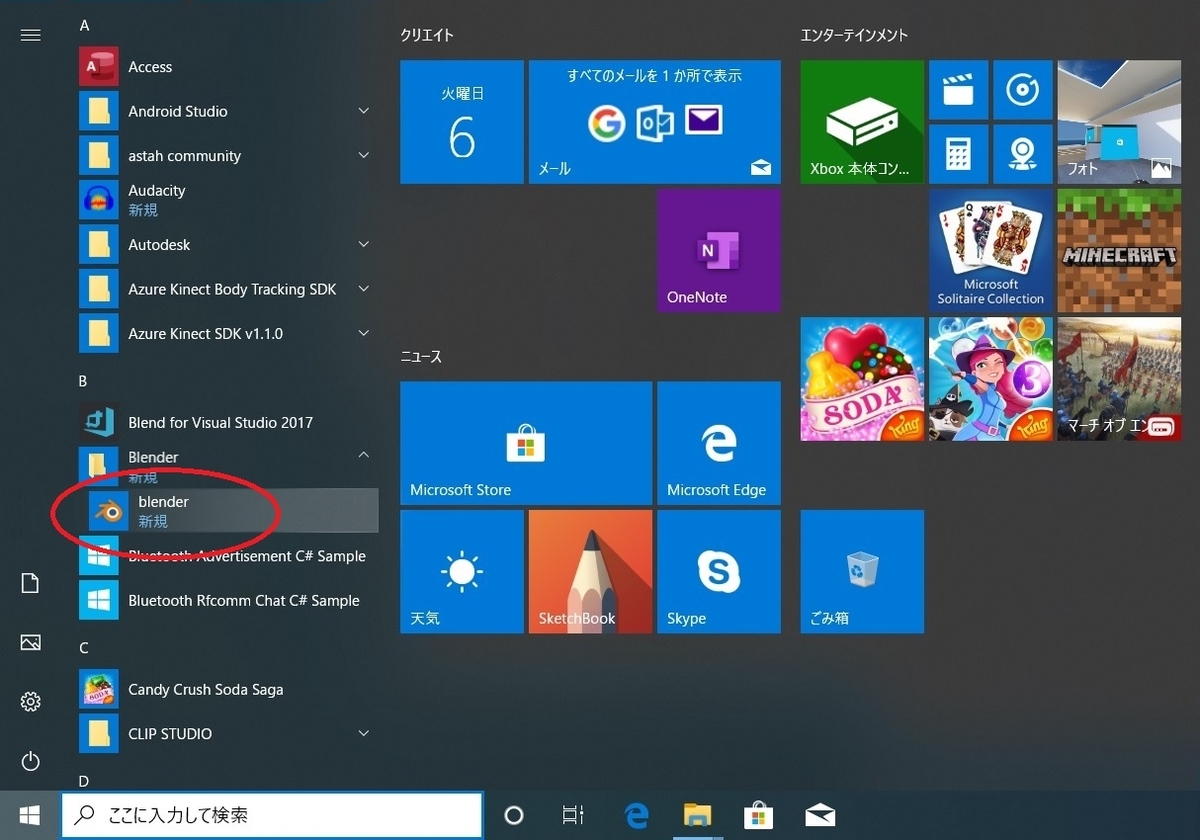Open Microsoft Solitaire Collection tile
The height and width of the screenshot is (840, 1200).
pos(990,250)
